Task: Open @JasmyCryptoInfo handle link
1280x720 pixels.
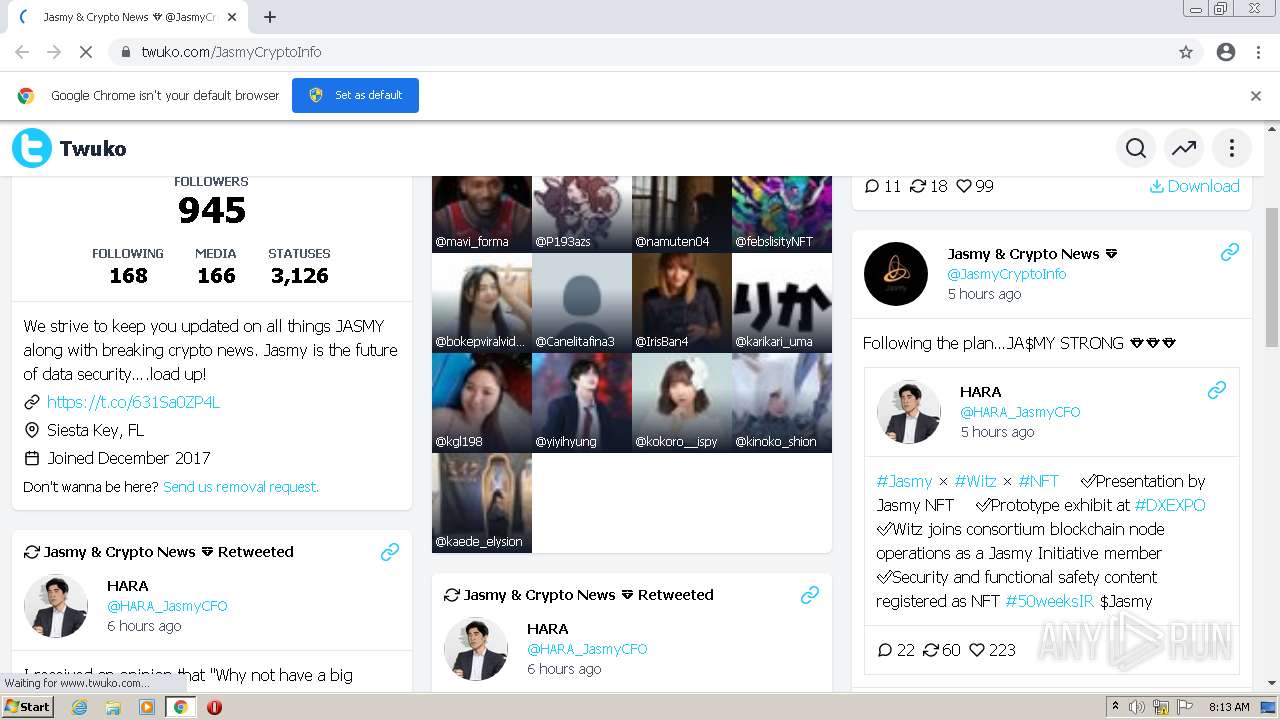Action: pos(1007,274)
